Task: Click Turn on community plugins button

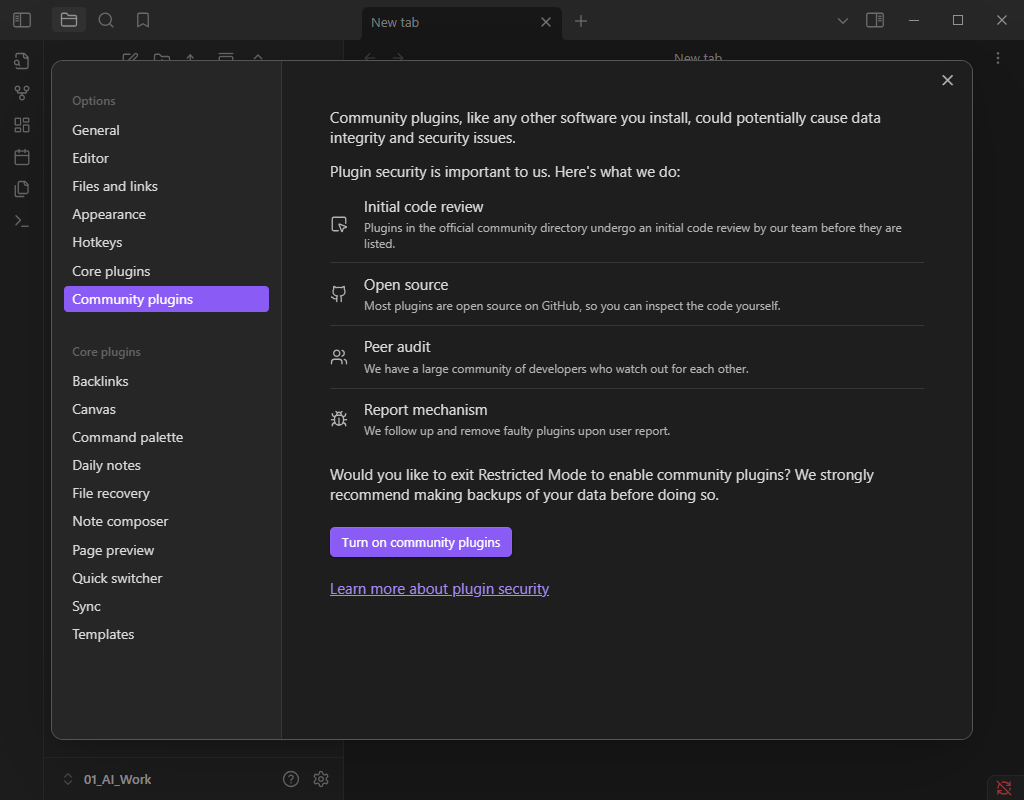Action: pyautogui.click(x=421, y=542)
